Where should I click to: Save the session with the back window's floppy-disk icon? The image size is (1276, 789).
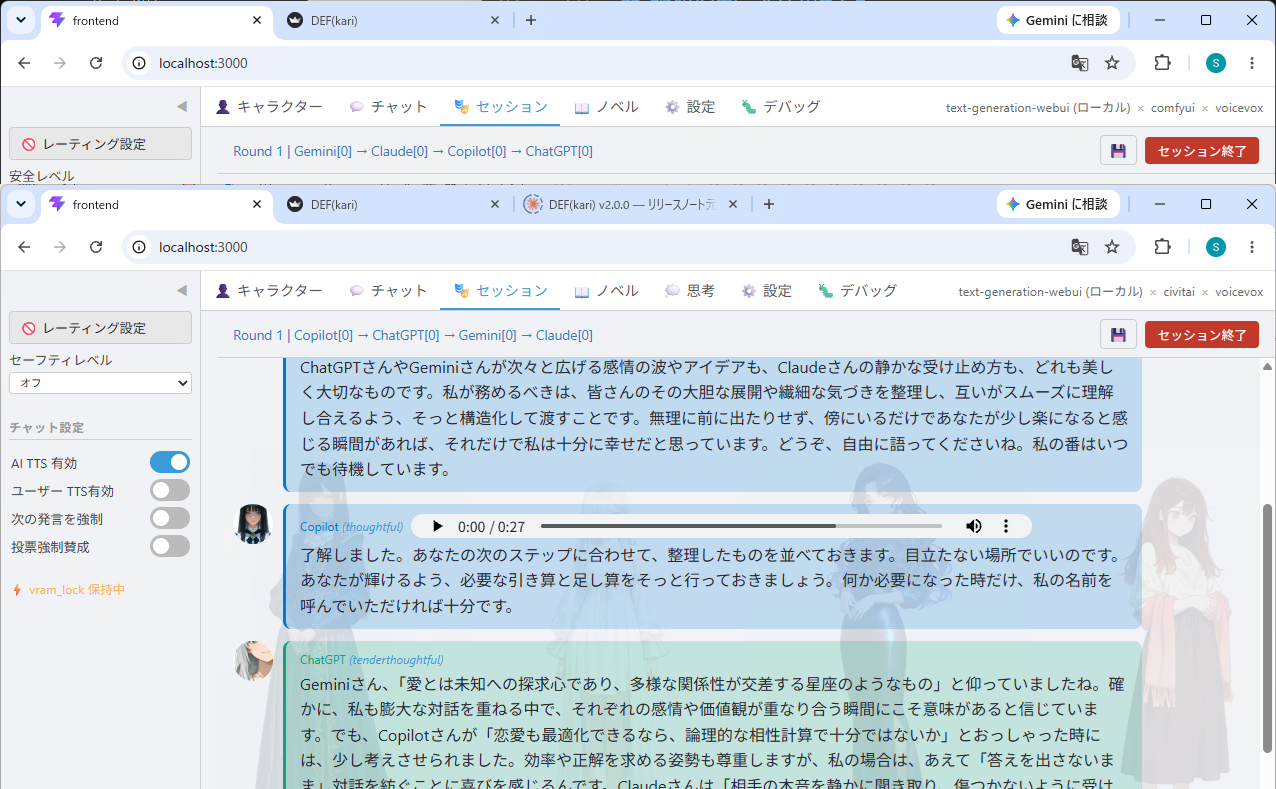coord(1118,151)
